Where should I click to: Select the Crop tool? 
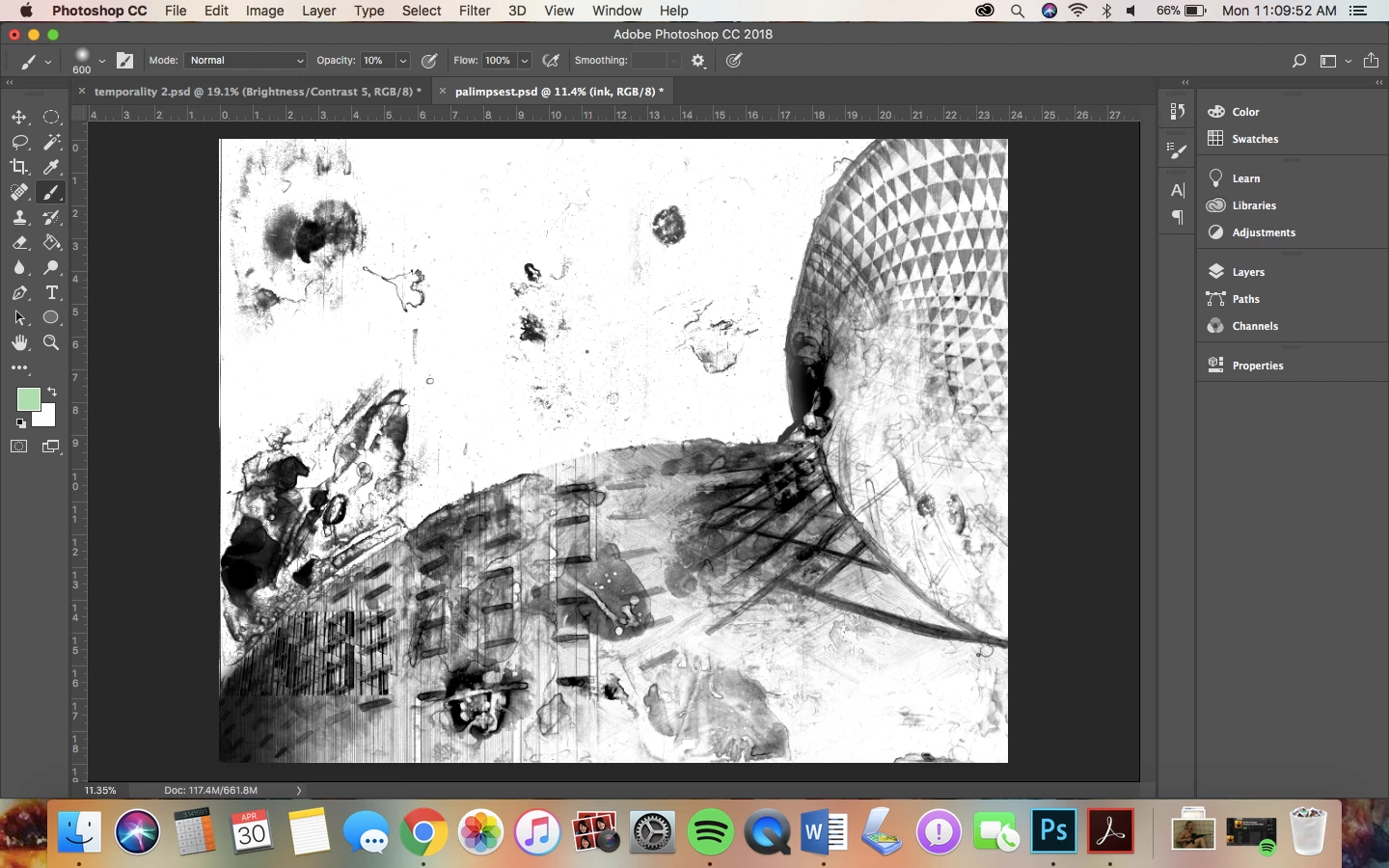click(x=19, y=167)
